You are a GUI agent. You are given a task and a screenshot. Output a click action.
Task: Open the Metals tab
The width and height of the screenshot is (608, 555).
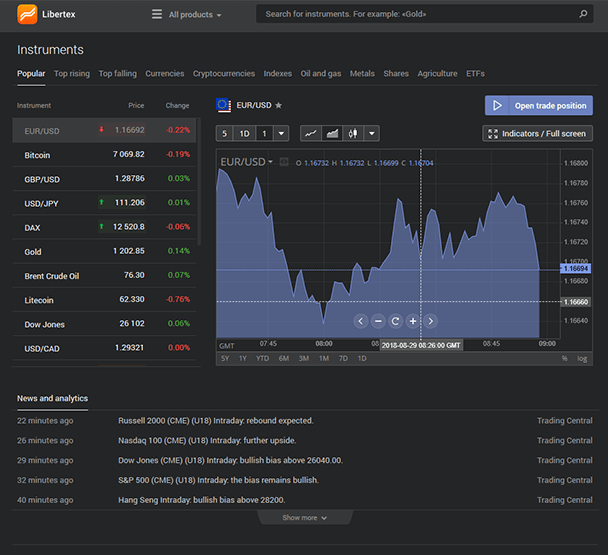362,74
